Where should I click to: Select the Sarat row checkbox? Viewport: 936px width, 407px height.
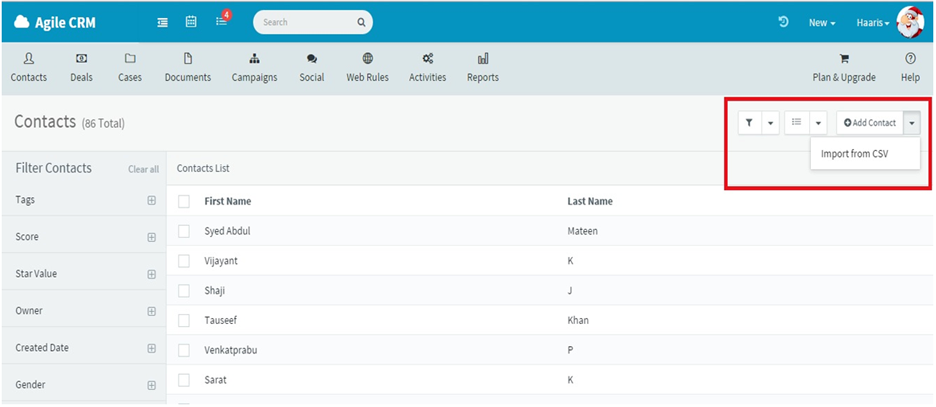coord(184,380)
